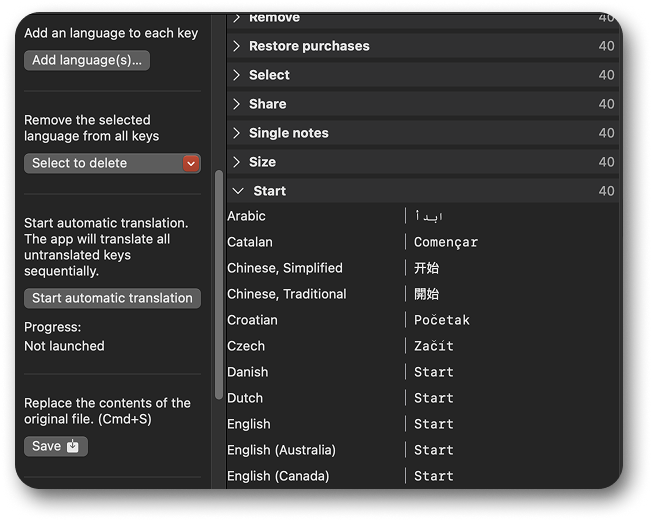
Task: Click the Save button
Action: (x=56, y=446)
